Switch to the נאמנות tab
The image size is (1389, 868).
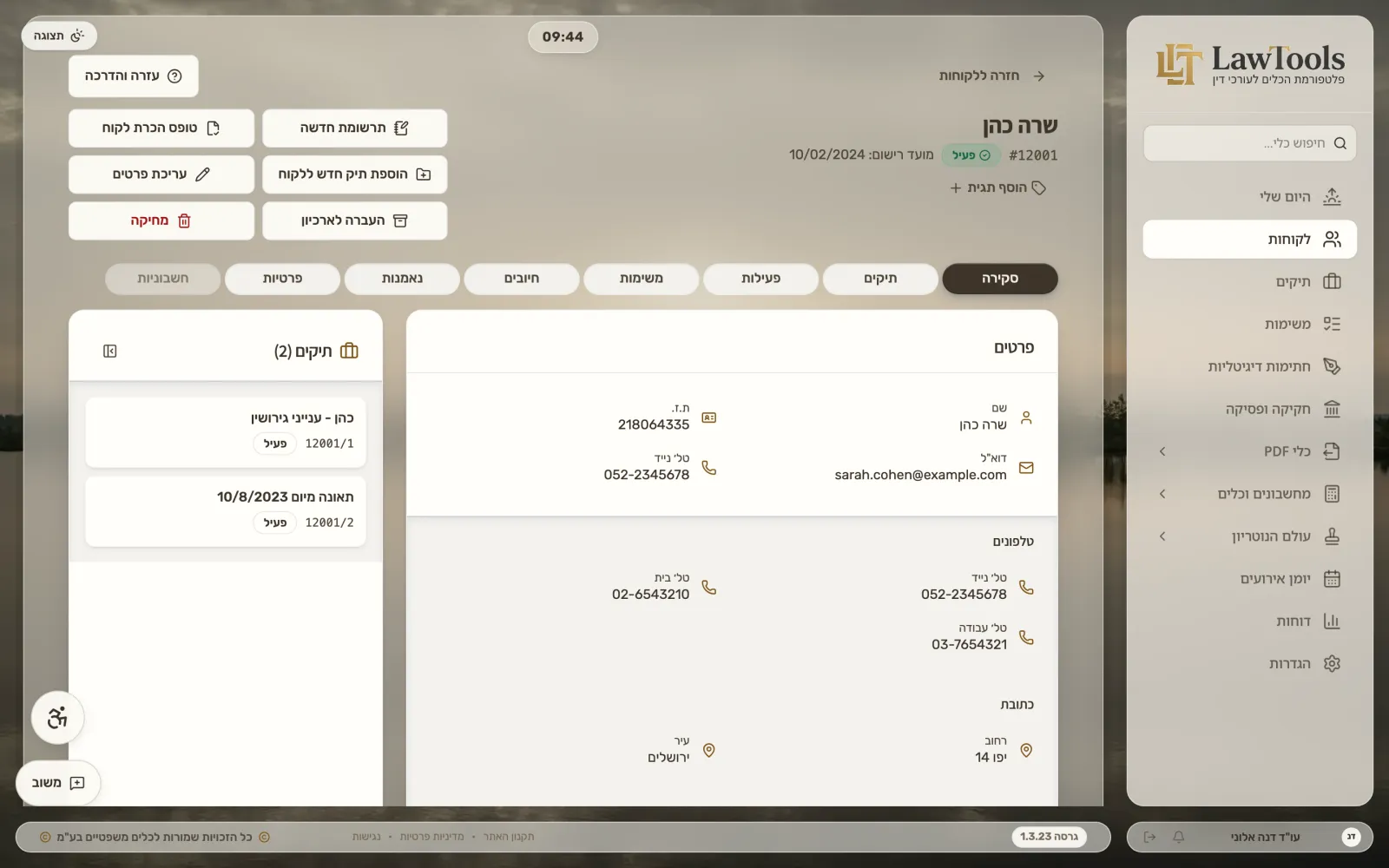pos(402,279)
